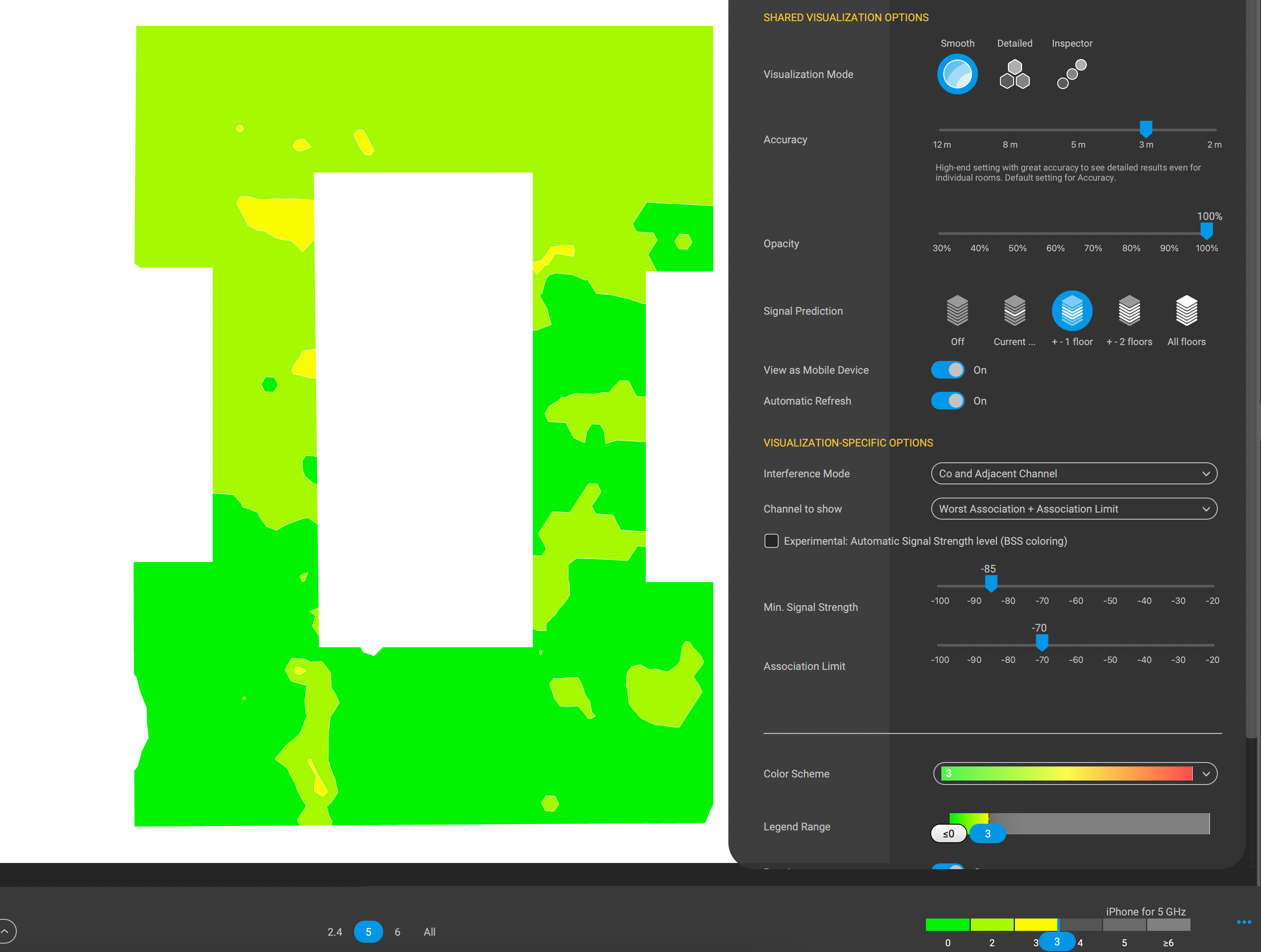The image size is (1261, 952).
Task: Click the 70% opacity label
Action: point(1092,249)
